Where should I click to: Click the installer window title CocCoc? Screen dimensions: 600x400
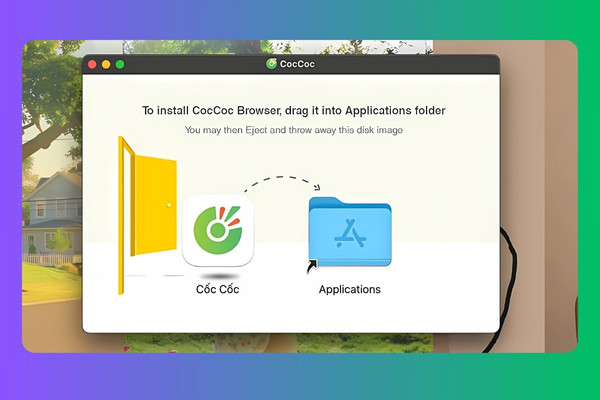[297, 64]
